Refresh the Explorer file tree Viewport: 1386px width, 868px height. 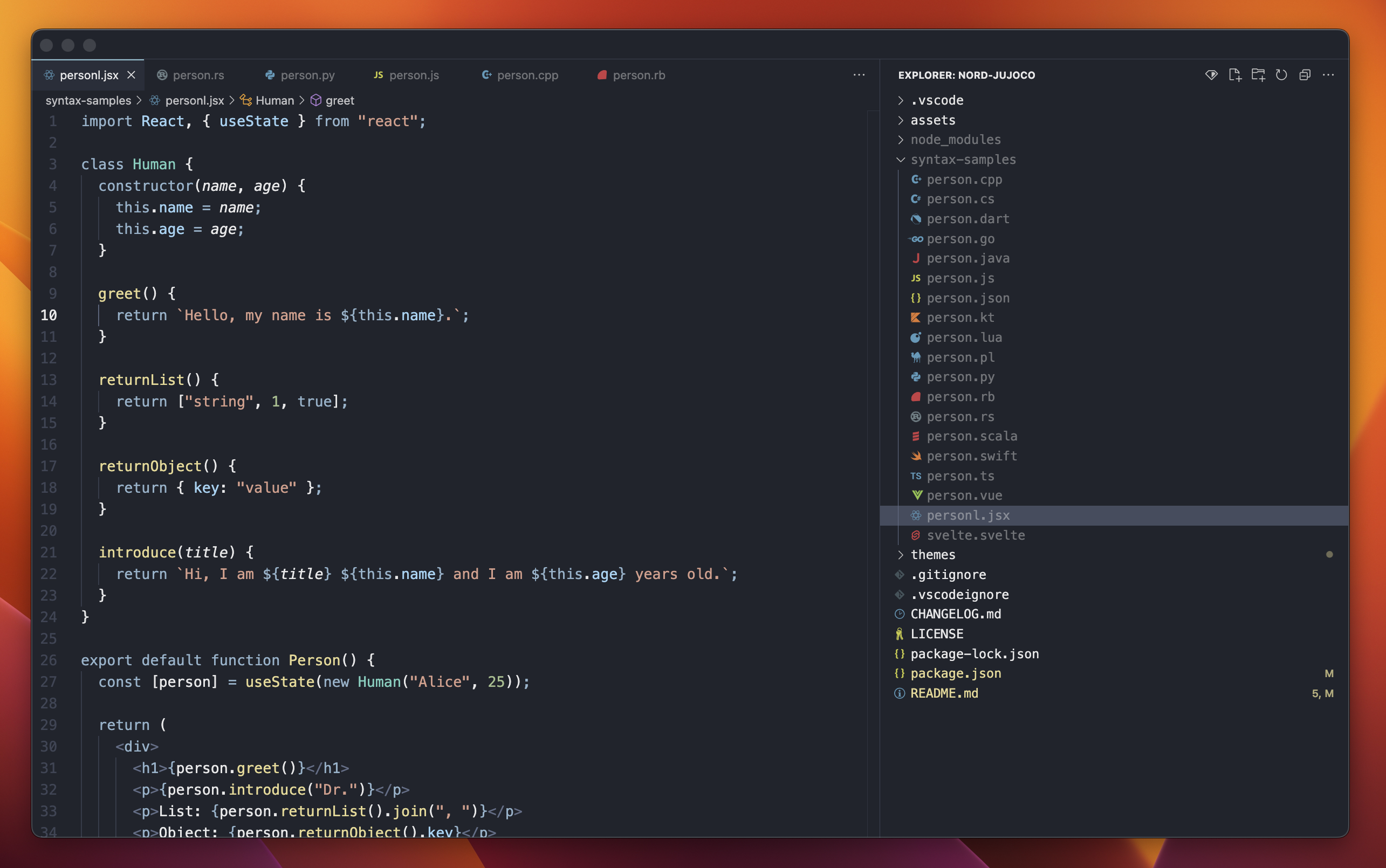tap(1281, 75)
